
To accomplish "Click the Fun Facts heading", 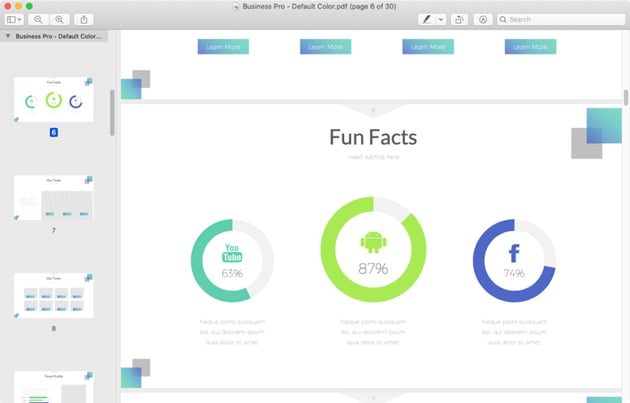I will (373, 137).
